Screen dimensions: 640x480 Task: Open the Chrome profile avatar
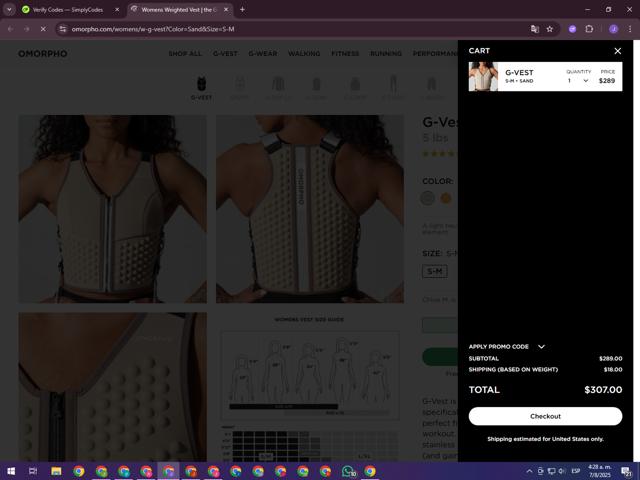(x=613, y=29)
